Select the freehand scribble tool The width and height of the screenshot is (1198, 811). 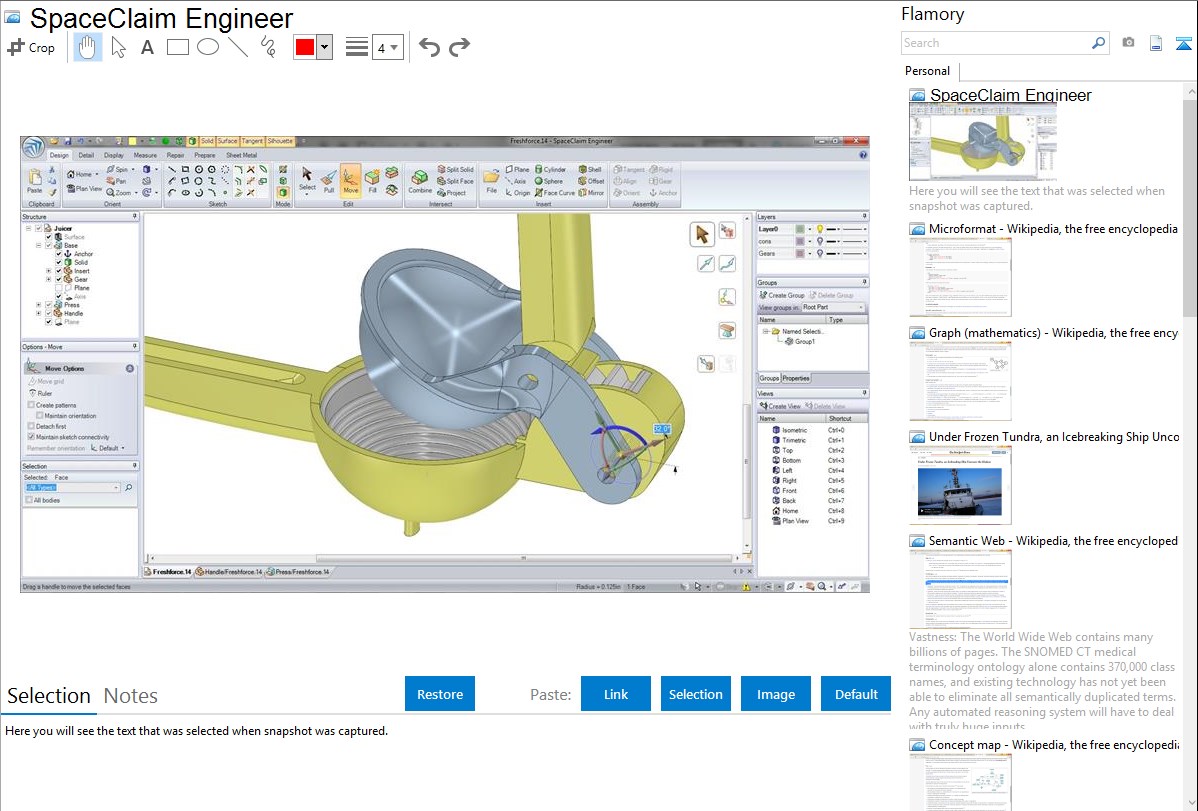(268, 47)
